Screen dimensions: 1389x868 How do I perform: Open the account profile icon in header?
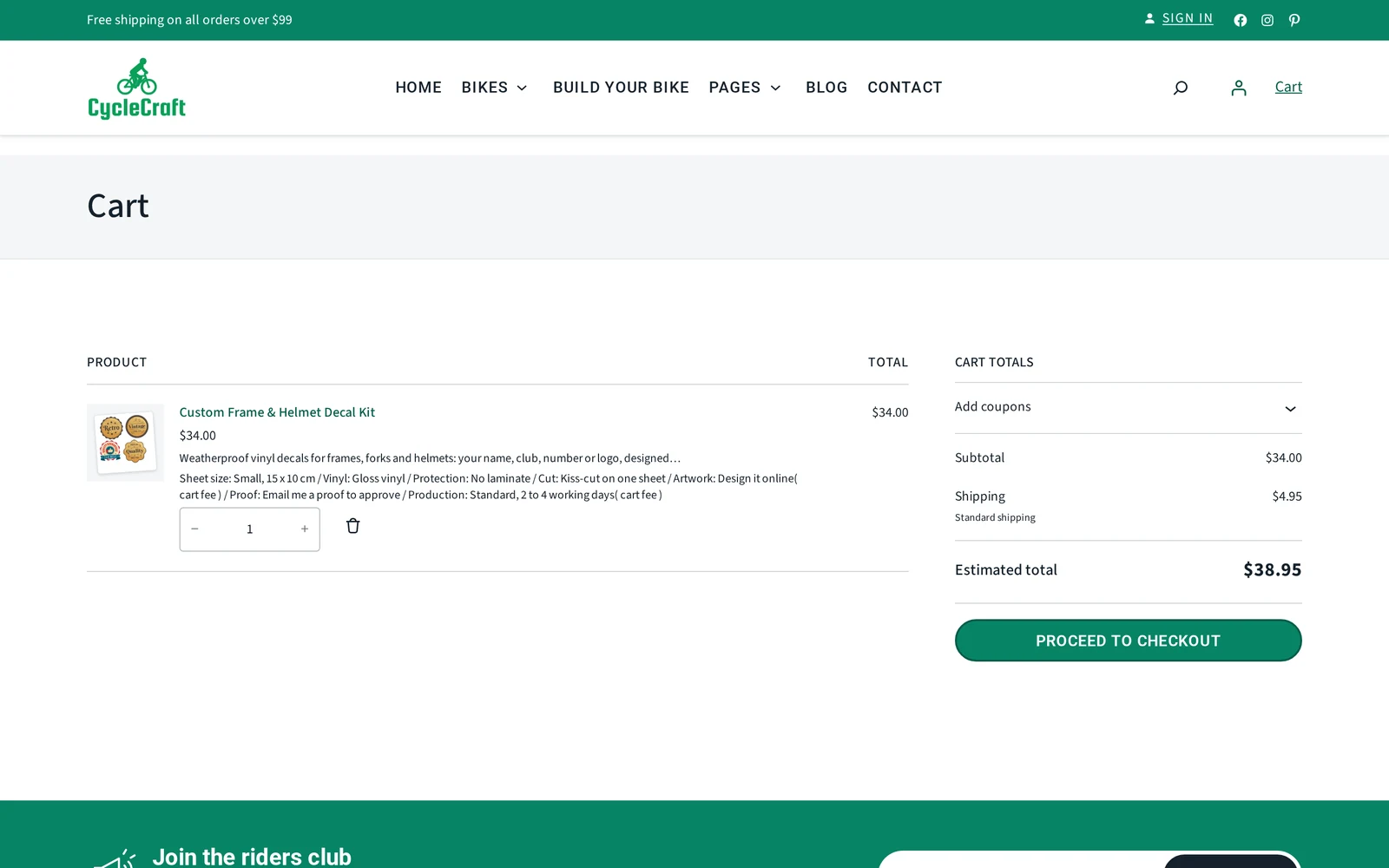[1239, 88]
